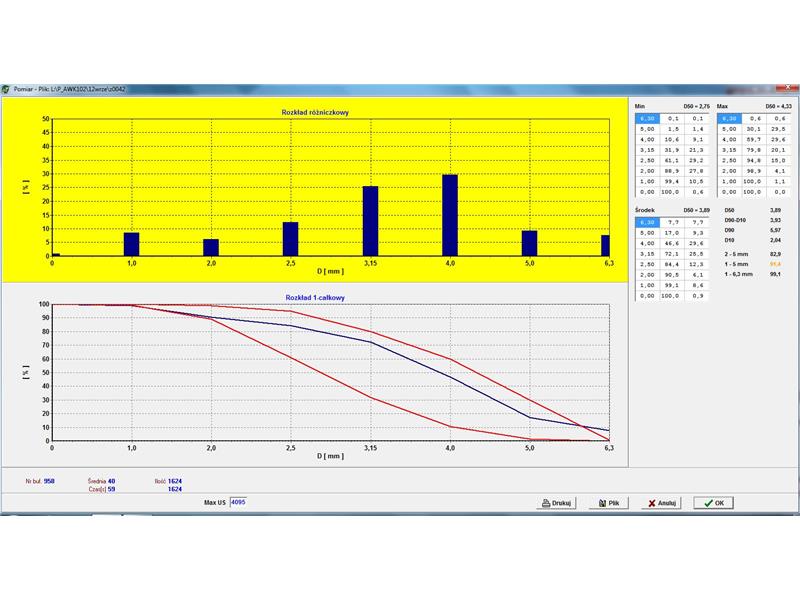Click the application icon in title bar
The width and height of the screenshot is (800, 600).
tap(6, 90)
